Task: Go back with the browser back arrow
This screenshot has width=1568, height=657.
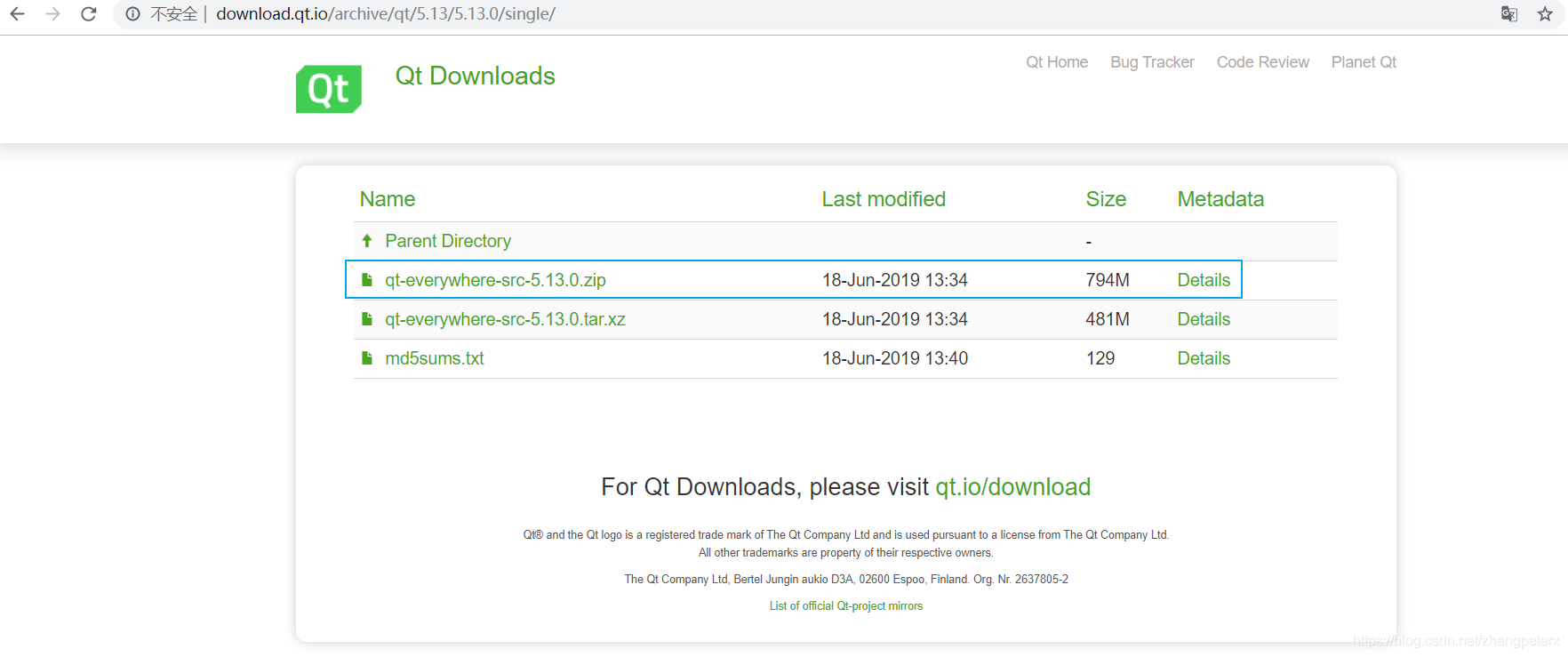Action: 17,14
